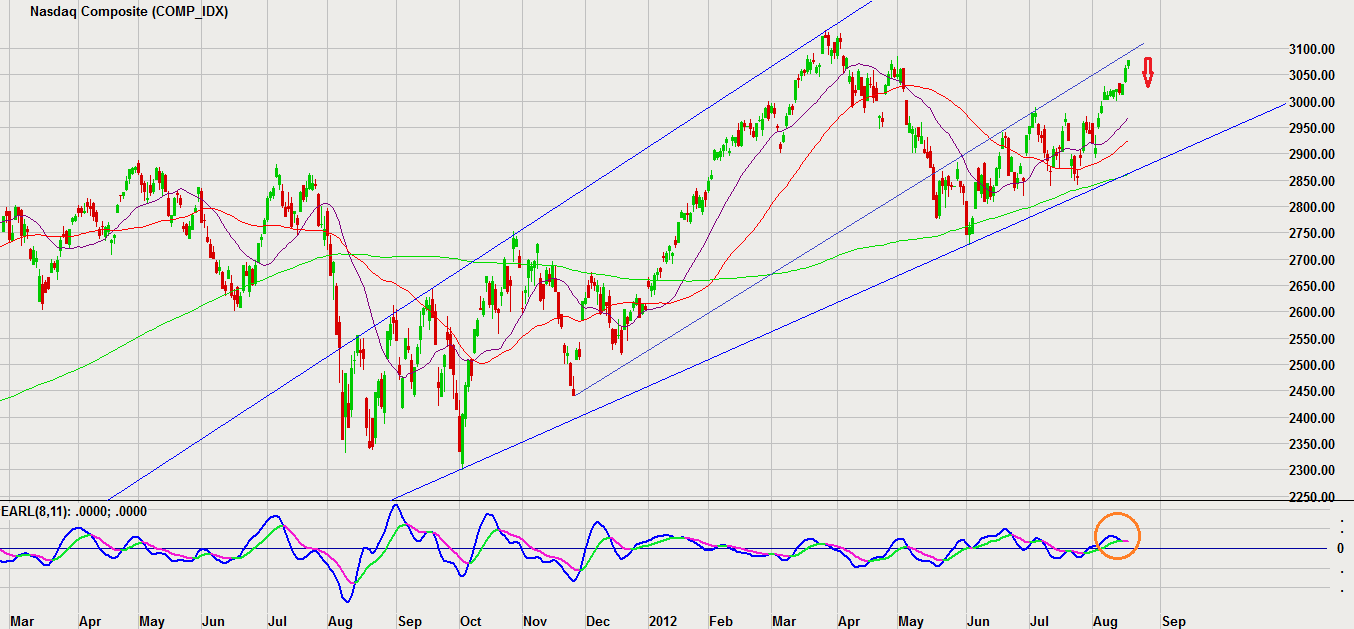Image resolution: width=1354 pixels, height=629 pixels.
Task: Click the Feb label on time axis
Action: coord(724,621)
